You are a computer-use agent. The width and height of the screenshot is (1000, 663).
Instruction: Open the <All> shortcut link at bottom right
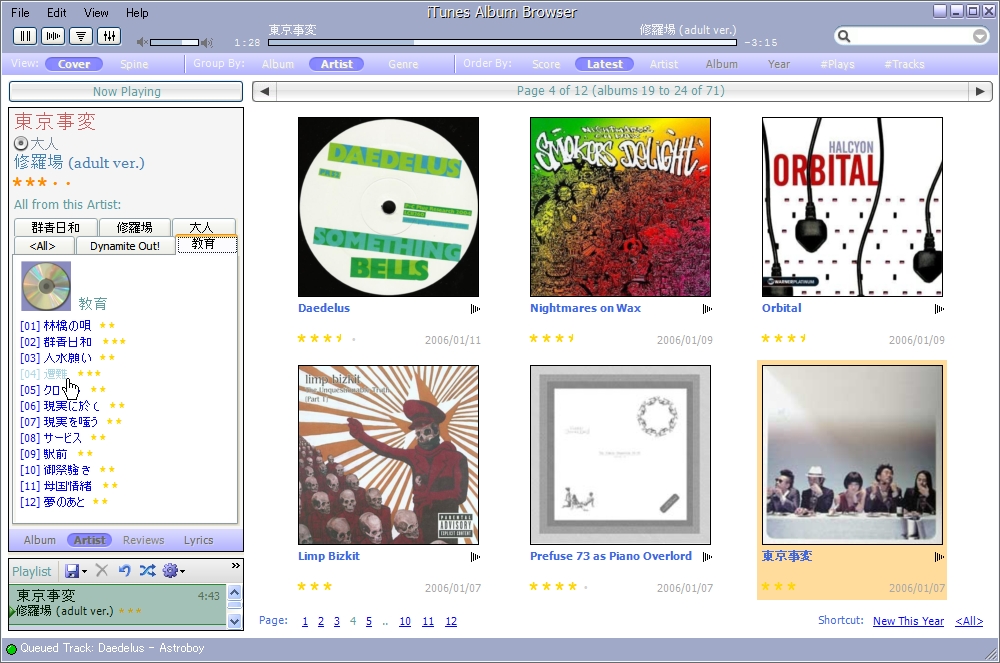coord(969,621)
